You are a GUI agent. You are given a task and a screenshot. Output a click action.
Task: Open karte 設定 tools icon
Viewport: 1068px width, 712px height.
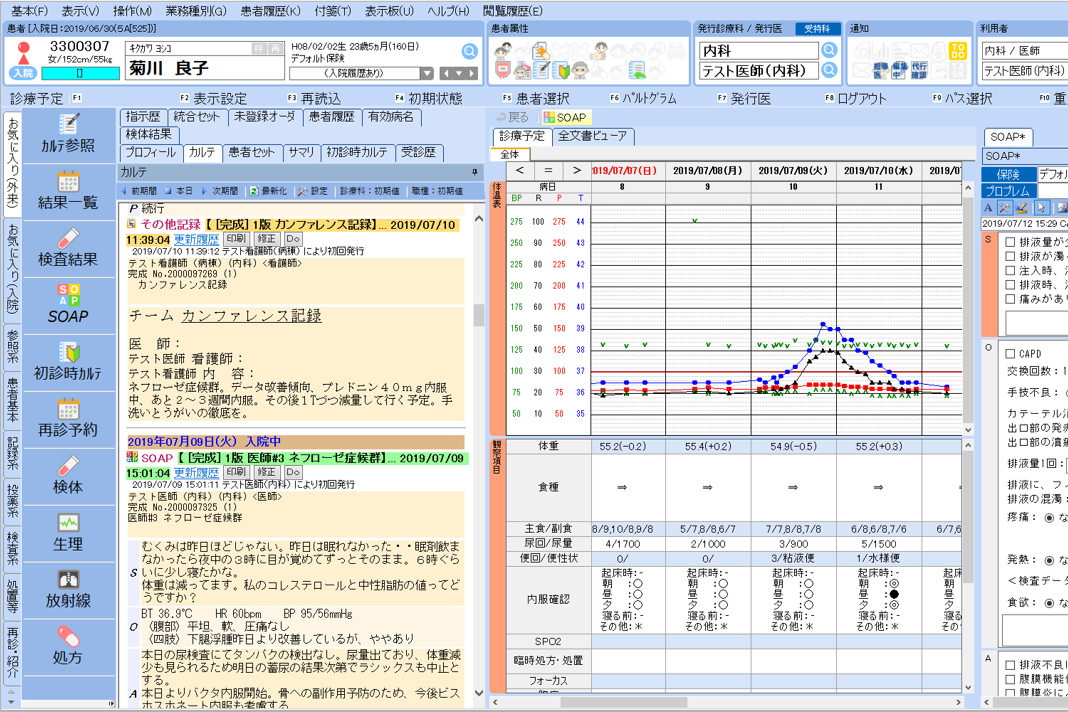pyautogui.click(x=313, y=191)
